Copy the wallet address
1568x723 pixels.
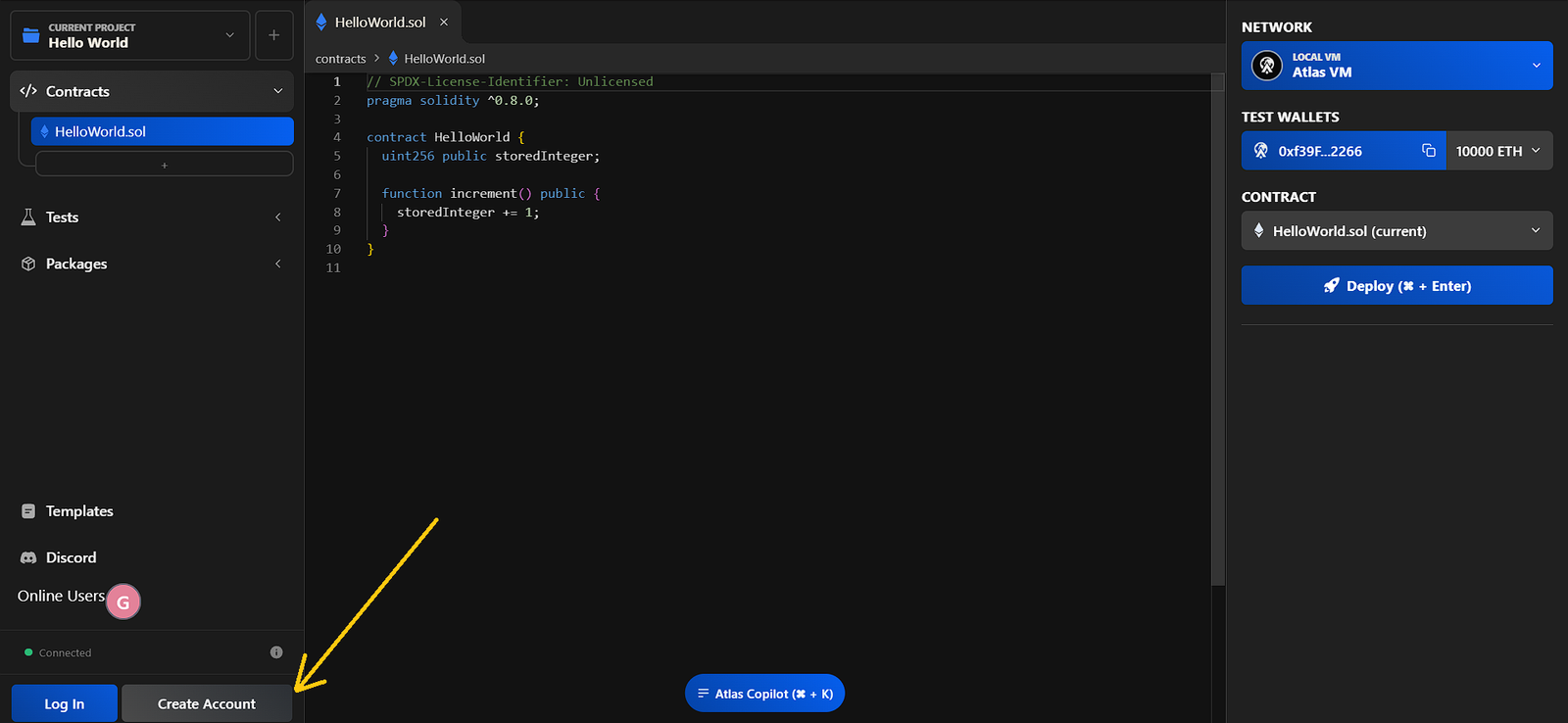(x=1429, y=151)
